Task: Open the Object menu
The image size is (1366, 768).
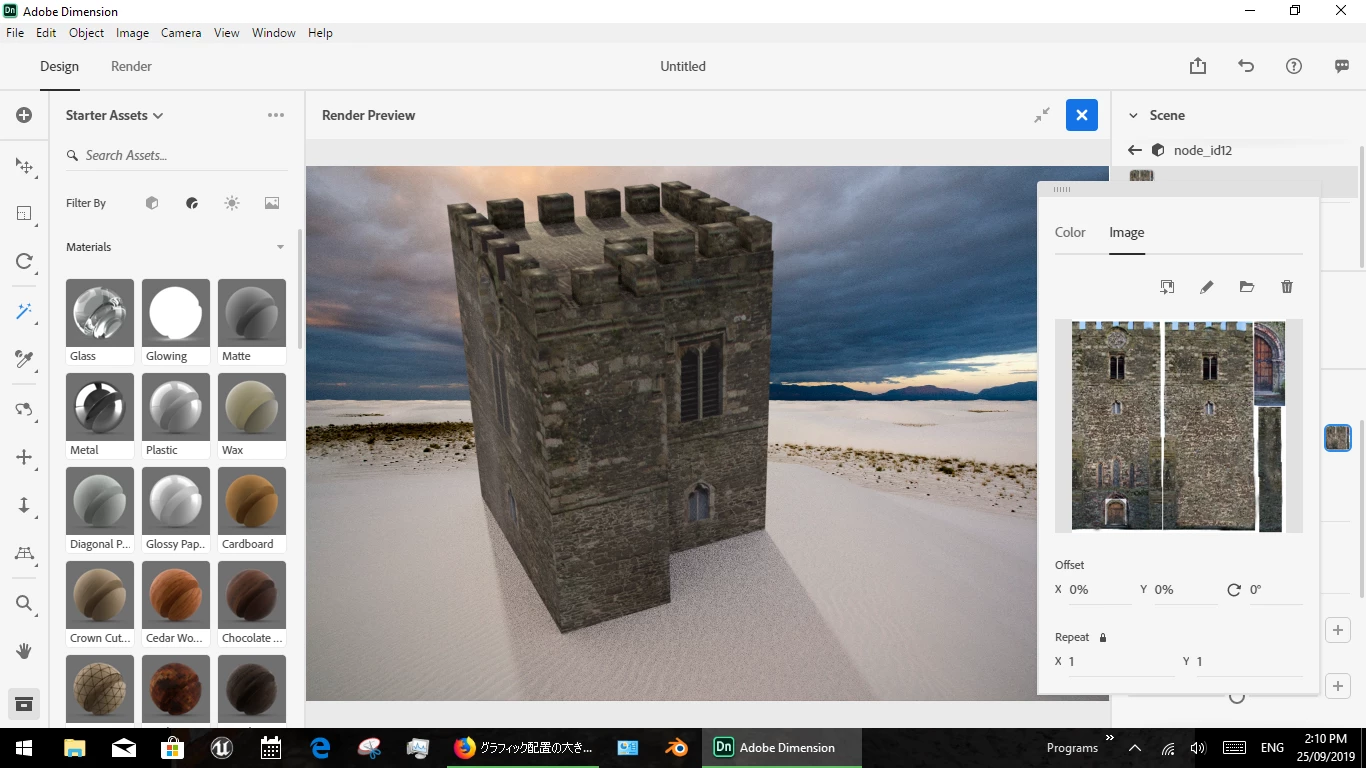Action: (86, 33)
